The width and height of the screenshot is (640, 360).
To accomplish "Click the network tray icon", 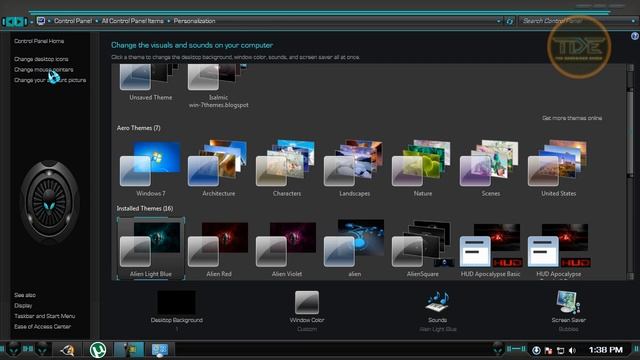I will 561,350.
